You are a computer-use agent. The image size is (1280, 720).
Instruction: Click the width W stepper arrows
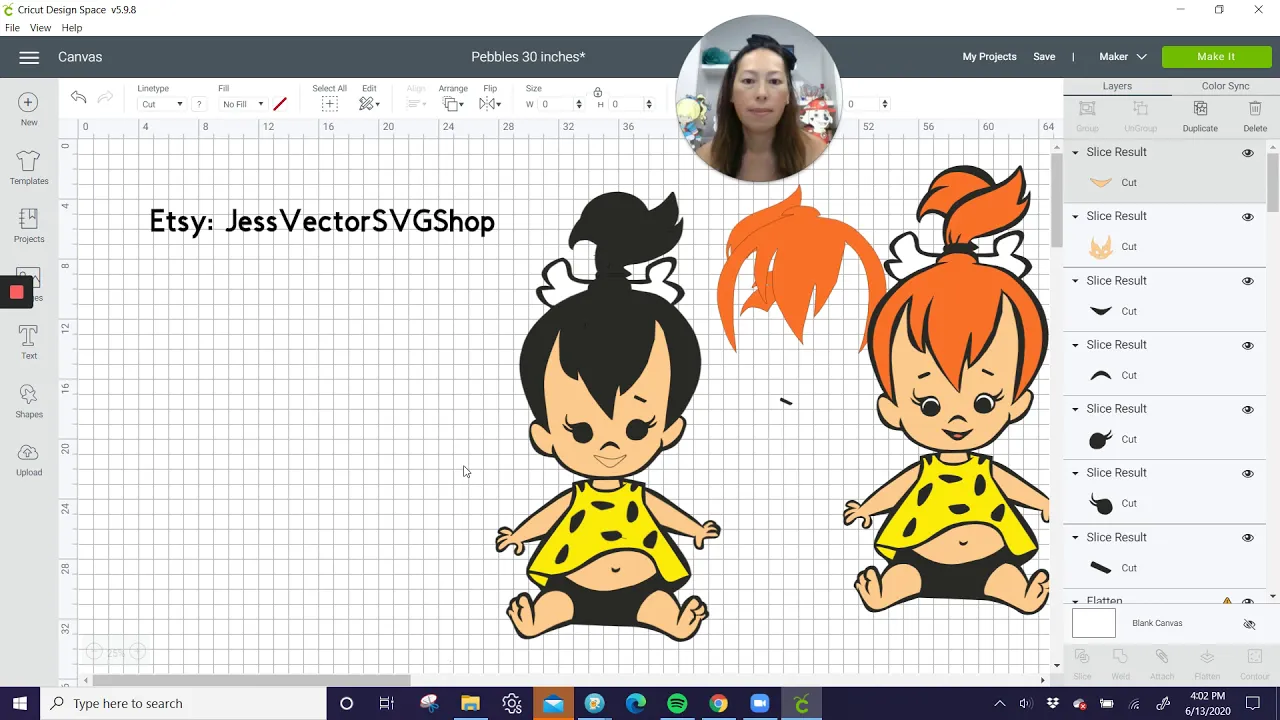click(x=578, y=104)
